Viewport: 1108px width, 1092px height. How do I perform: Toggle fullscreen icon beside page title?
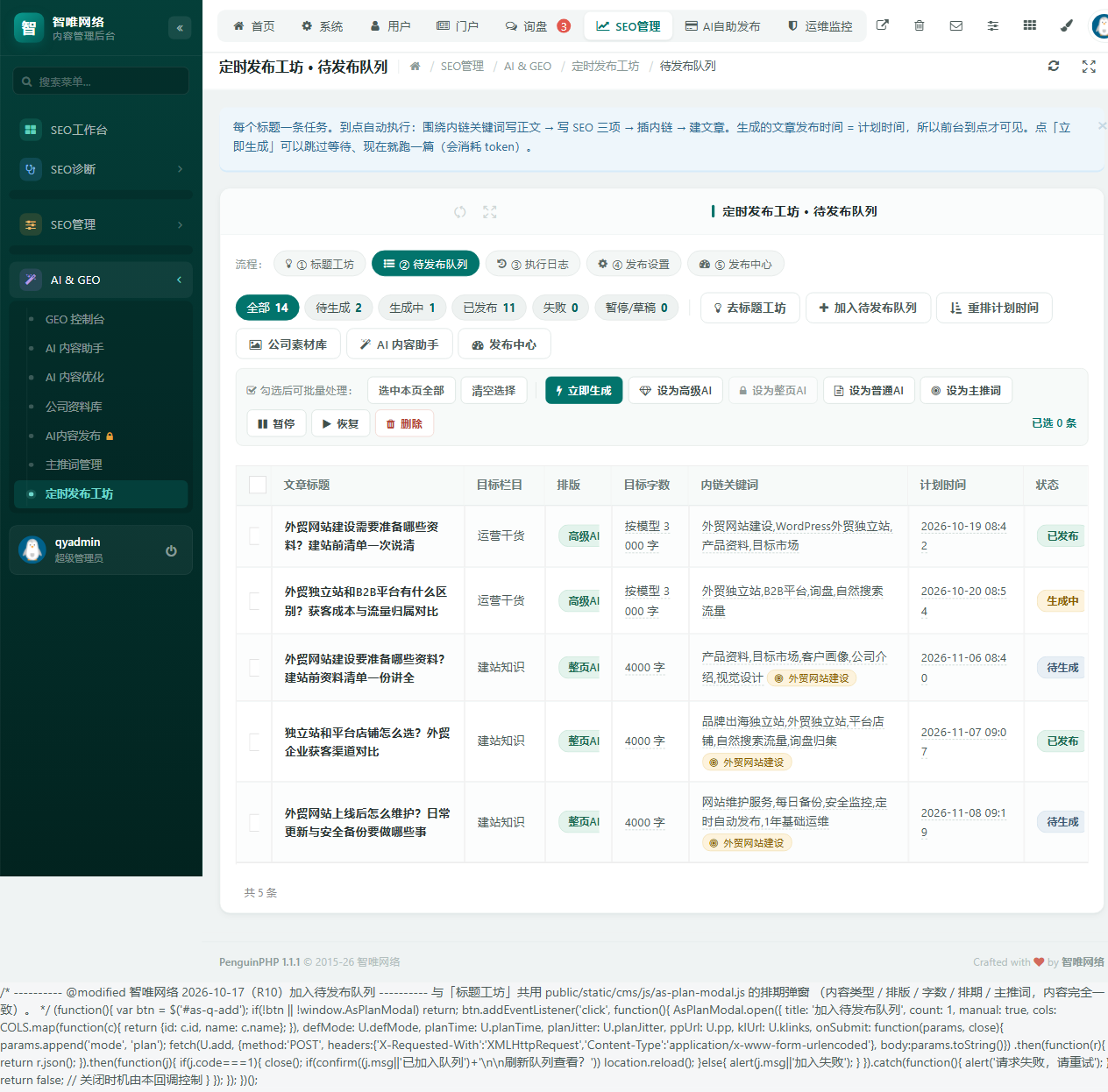(1089, 66)
